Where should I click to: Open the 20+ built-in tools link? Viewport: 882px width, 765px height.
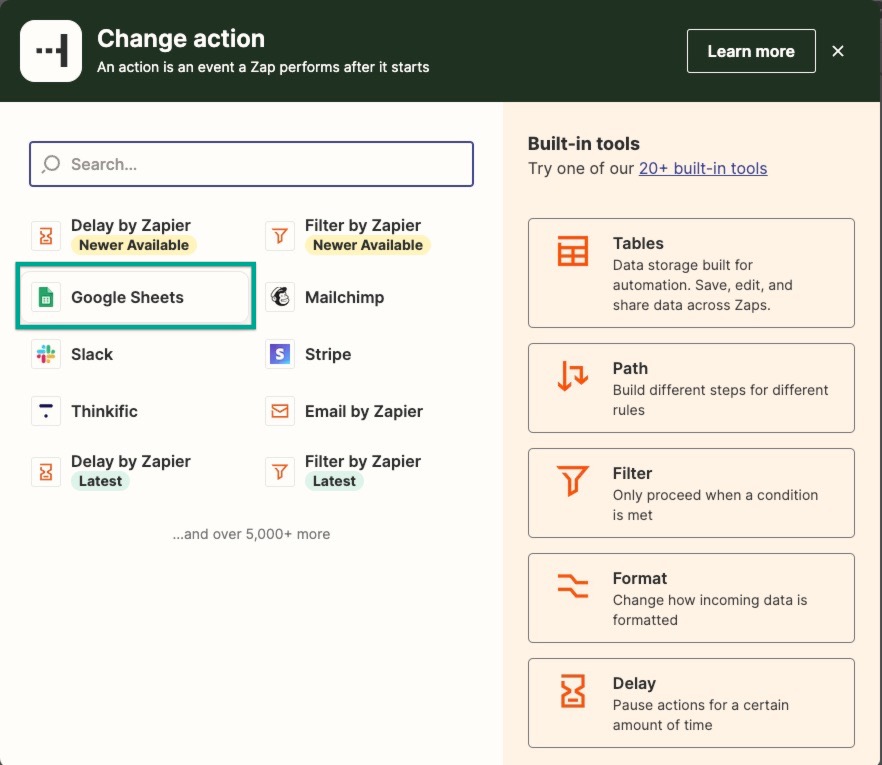click(702, 168)
